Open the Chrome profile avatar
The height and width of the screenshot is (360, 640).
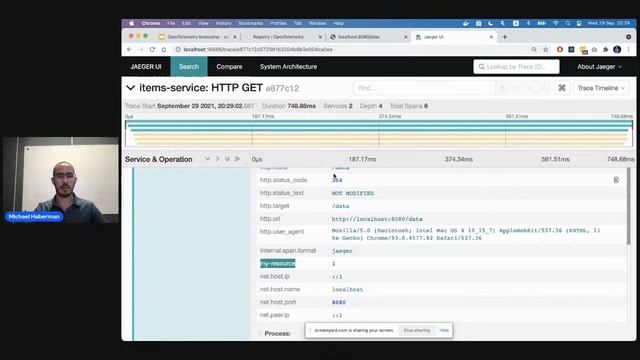pyautogui.click(x=617, y=49)
